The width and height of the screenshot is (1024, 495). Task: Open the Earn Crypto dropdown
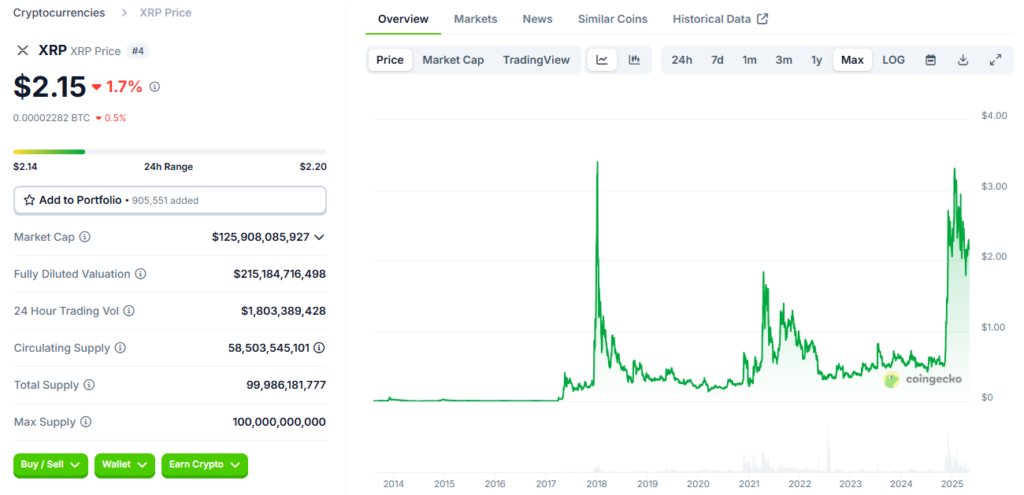point(204,465)
